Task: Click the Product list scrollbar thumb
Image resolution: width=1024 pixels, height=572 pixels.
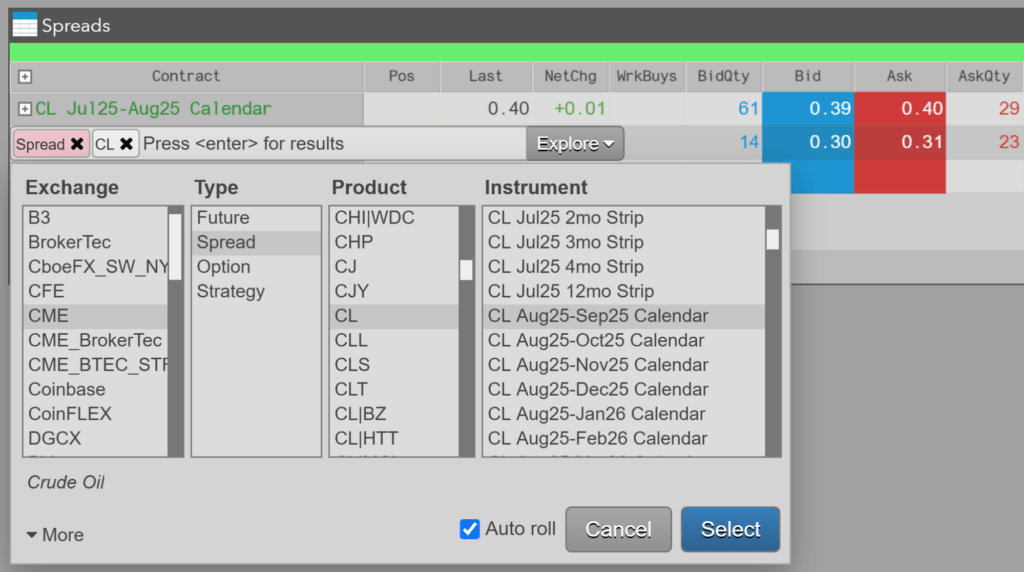Action: tap(466, 270)
